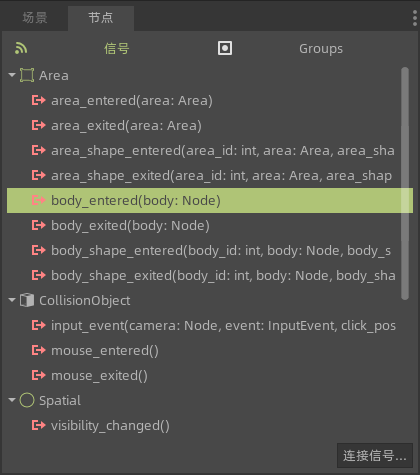Click the signal list vertical scrollbar

[405, 183]
